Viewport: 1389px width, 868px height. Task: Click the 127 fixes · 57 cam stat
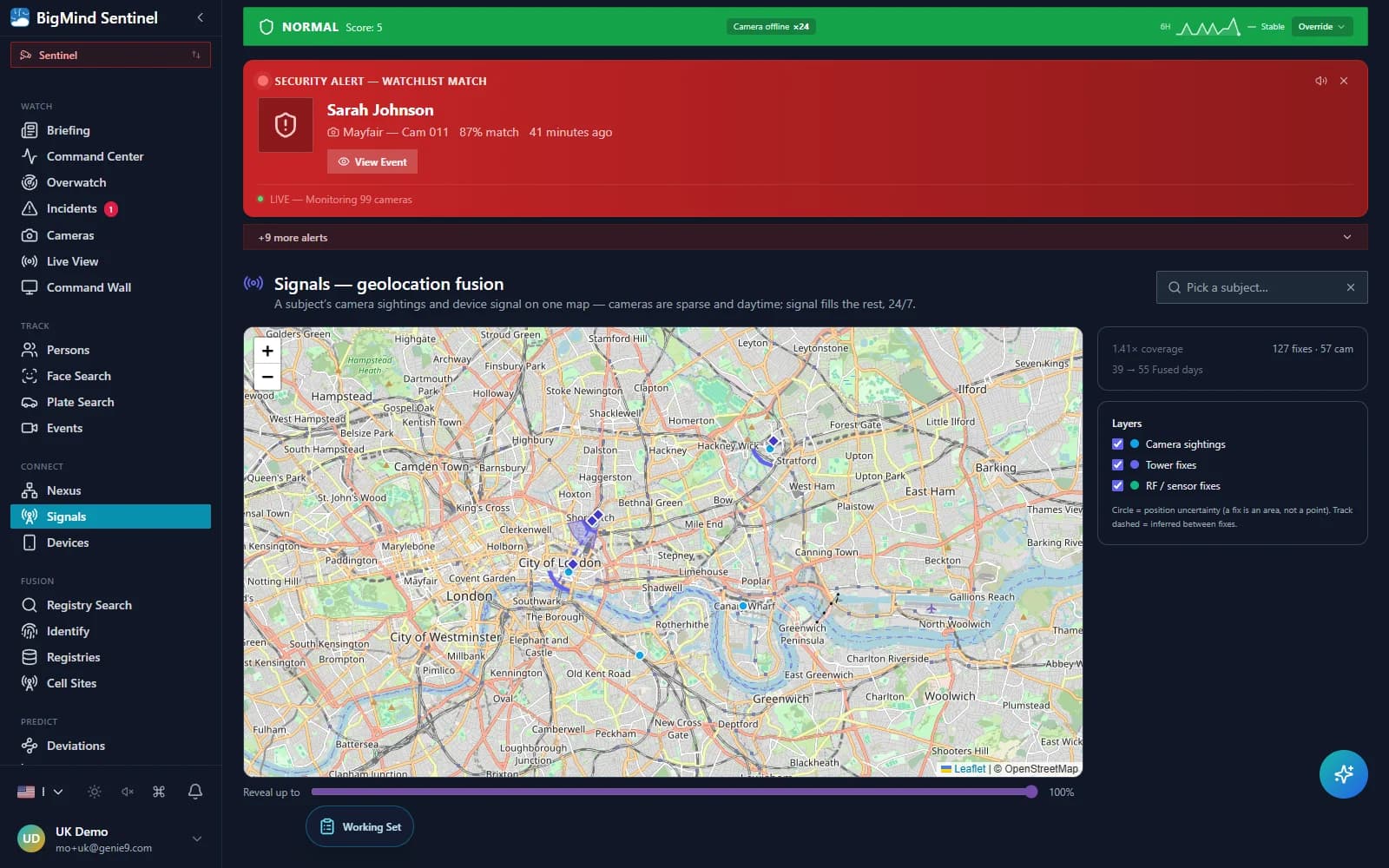point(1313,349)
